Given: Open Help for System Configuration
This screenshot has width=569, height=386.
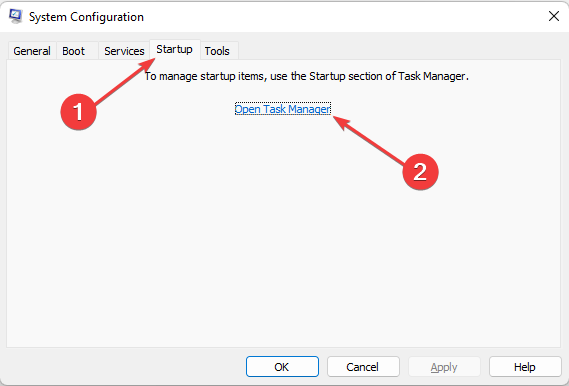Looking at the screenshot, I should 525,367.
